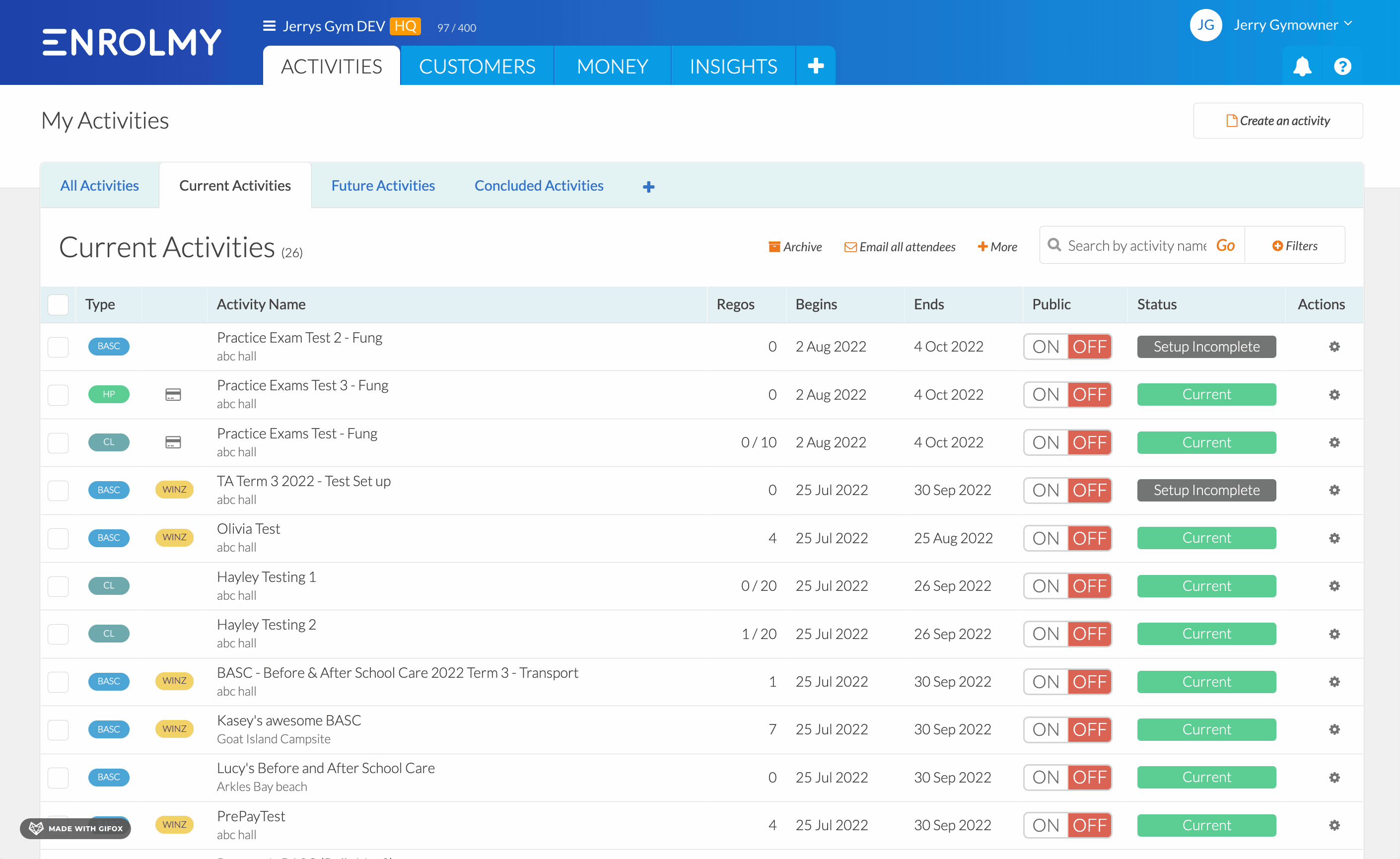Click the plus tab next to Insights
Screen dimensions: 1400x859
(x=815, y=66)
